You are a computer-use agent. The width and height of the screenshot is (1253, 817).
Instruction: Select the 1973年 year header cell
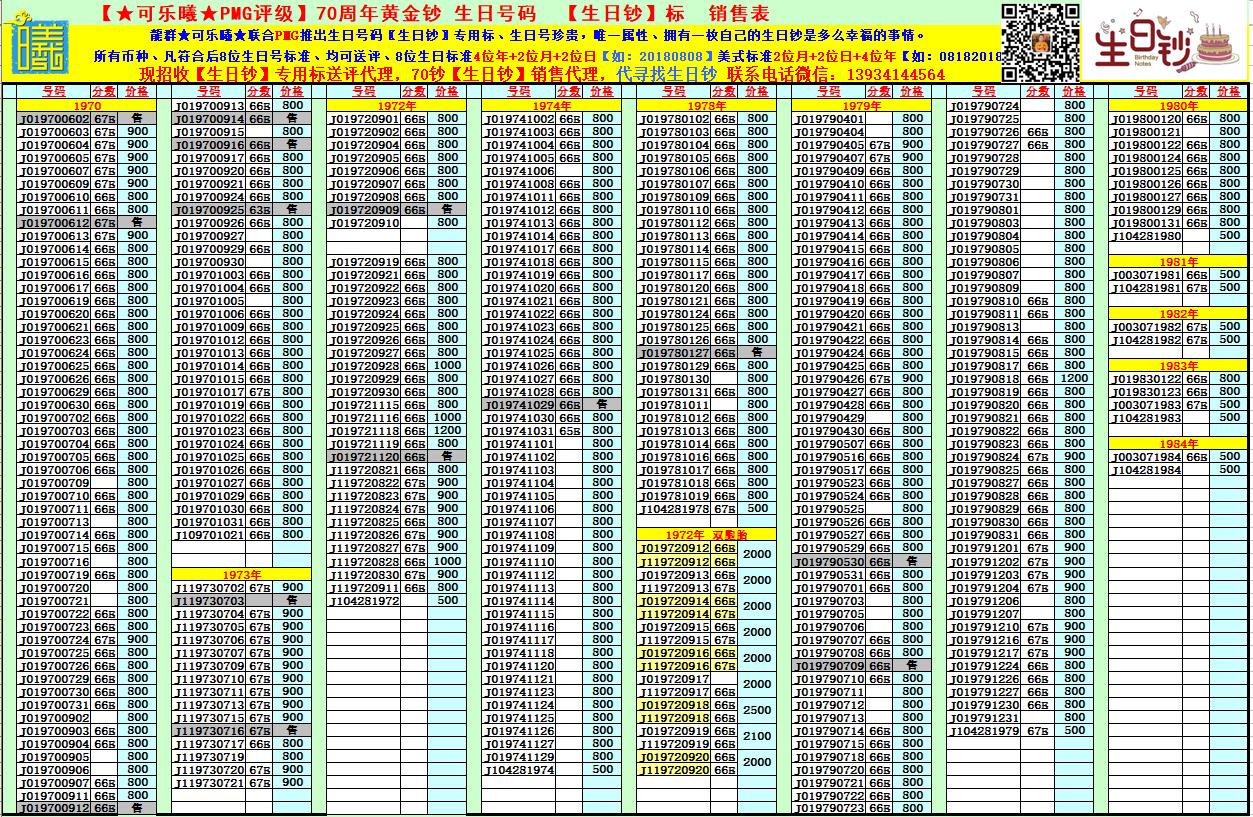(242, 575)
